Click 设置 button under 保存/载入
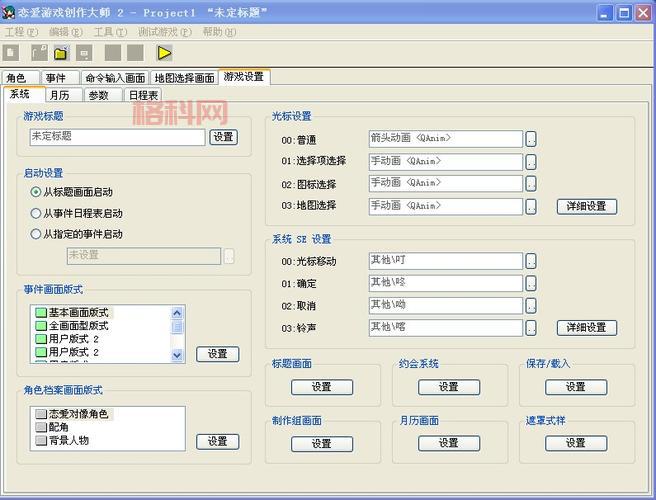Screen dimensions: 656x500 (x=576, y=387)
